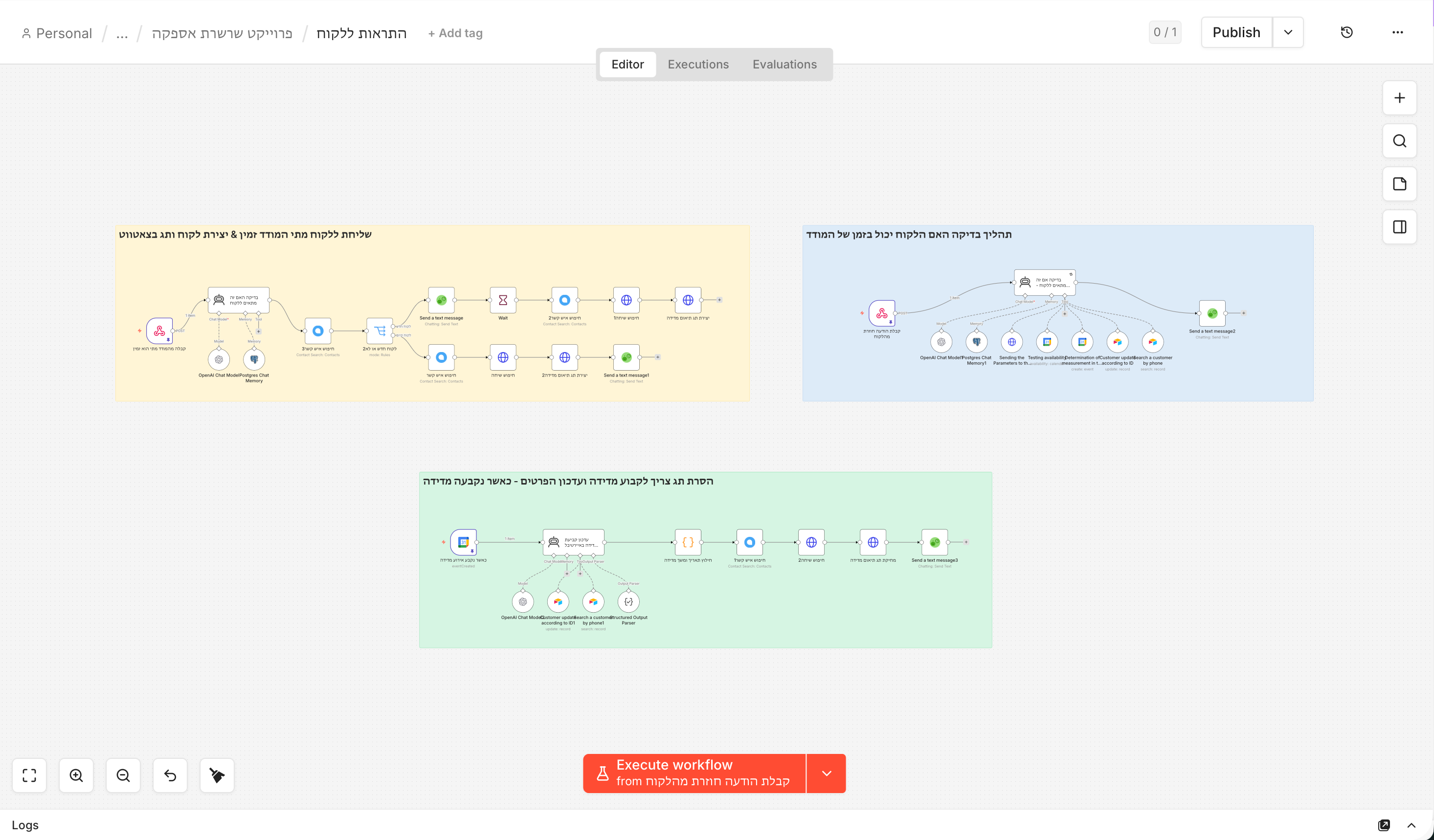
Task: Zoom in on the workflow canvas
Action: coord(76,775)
